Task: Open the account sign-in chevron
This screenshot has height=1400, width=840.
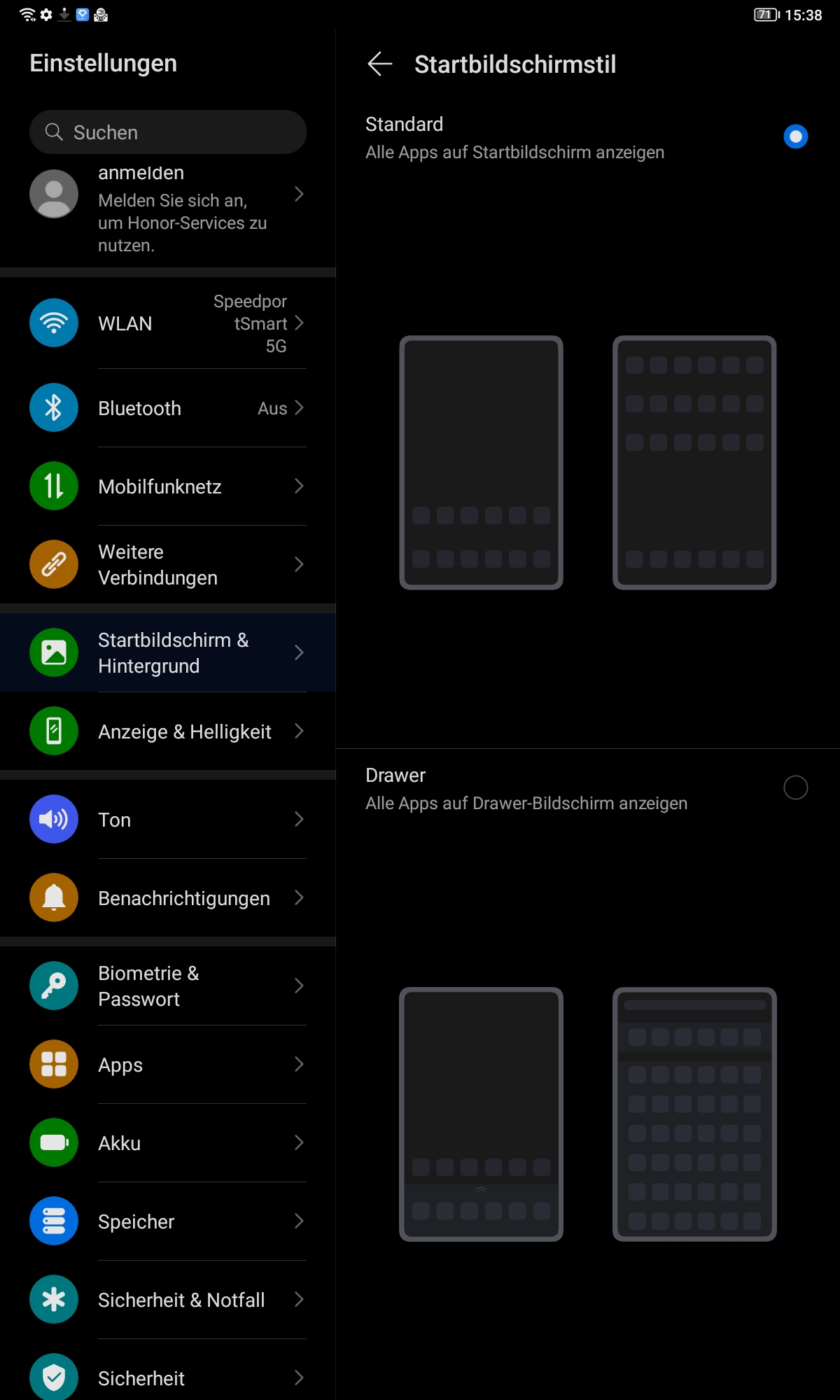Action: tap(299, 194)
